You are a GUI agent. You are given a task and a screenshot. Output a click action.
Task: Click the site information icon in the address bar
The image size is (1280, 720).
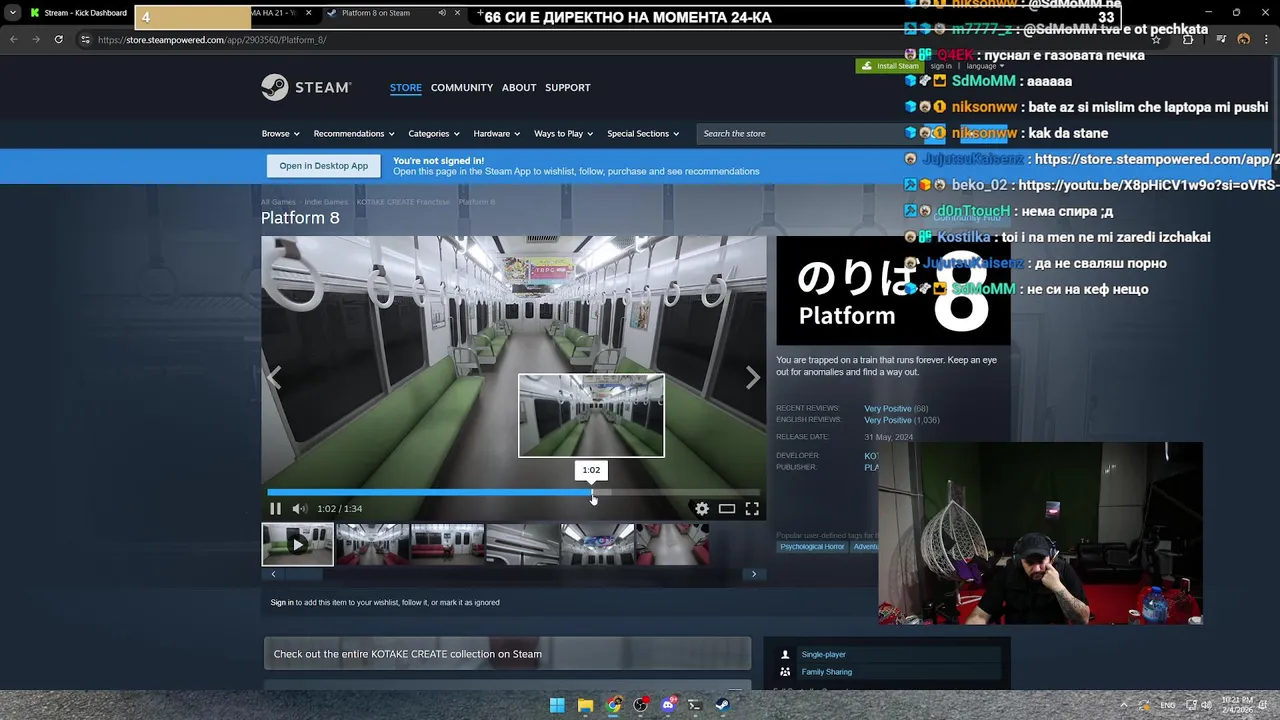(86, 40)
